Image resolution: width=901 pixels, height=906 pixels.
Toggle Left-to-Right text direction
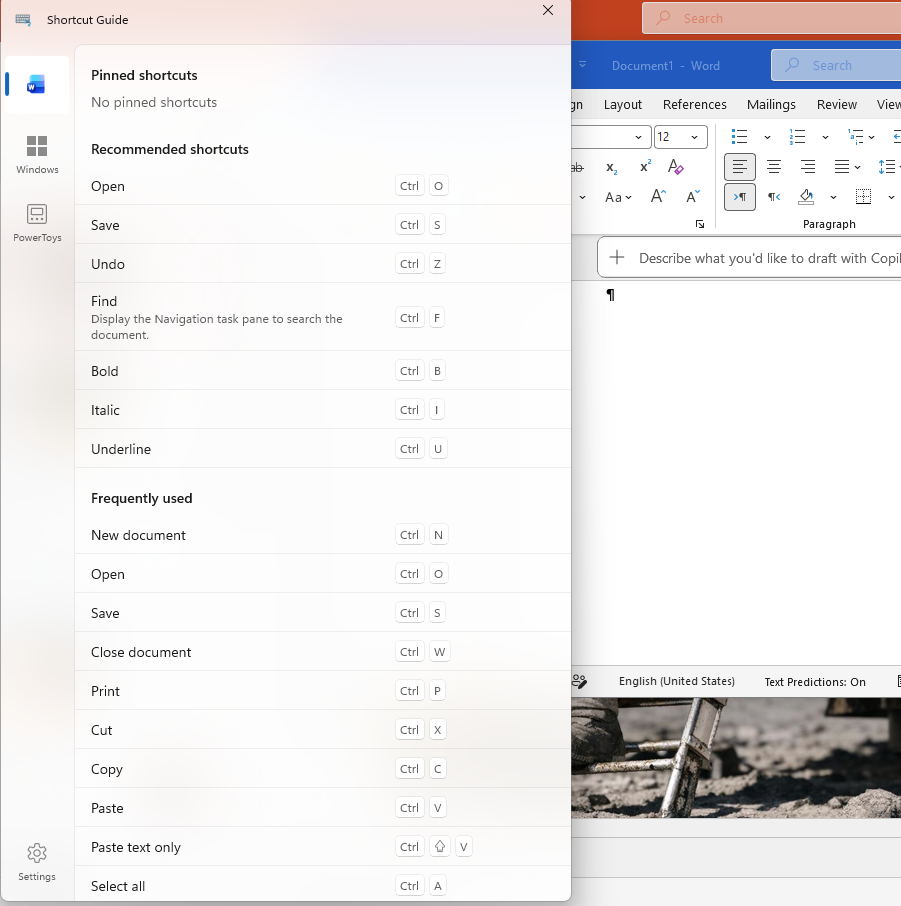[740, 197]
